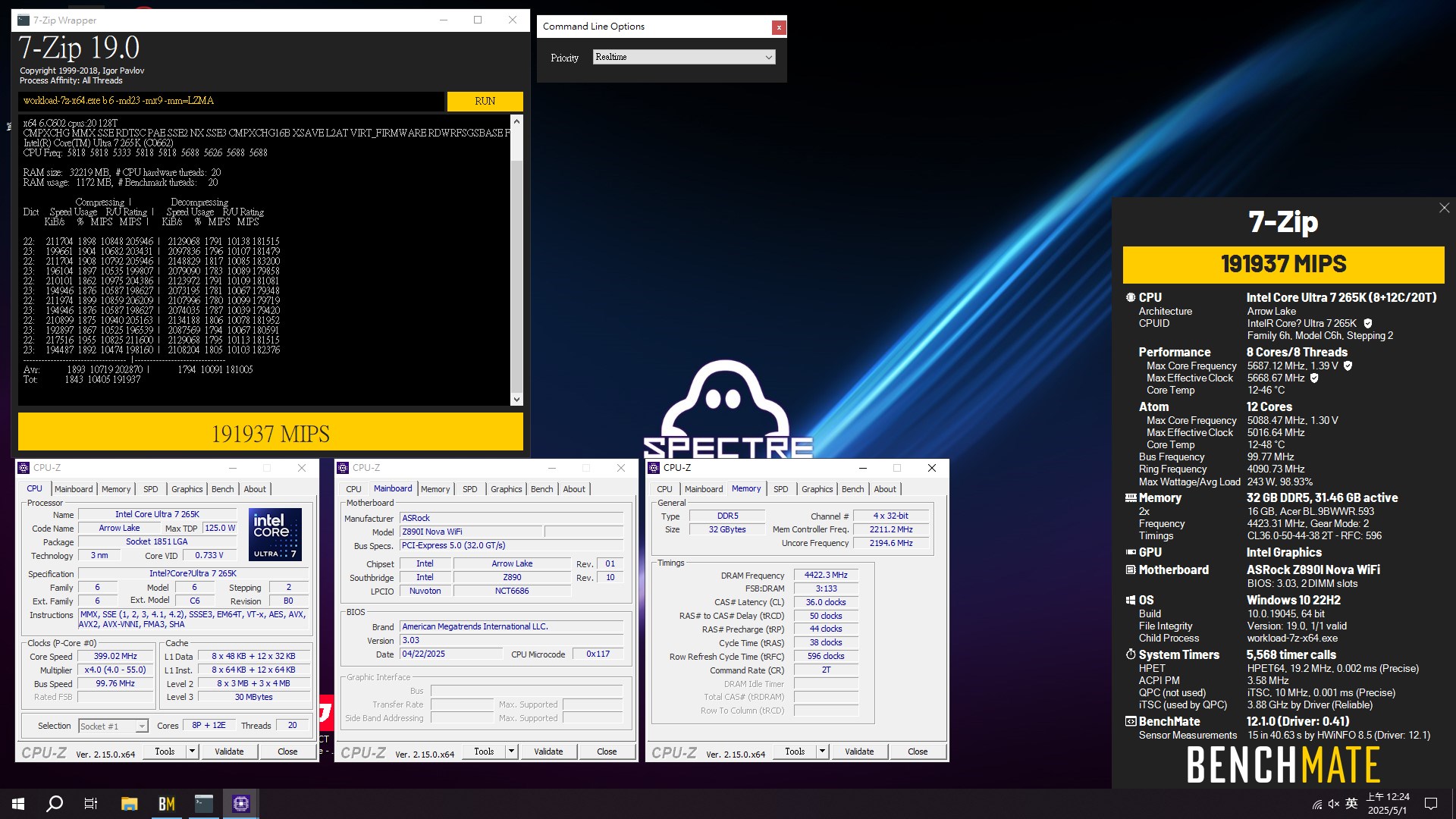Click the GPU icon in the BenchMate panel
Image resolution: width=1456 pixels, height=819 pixels.
(x=1131, y=553)
